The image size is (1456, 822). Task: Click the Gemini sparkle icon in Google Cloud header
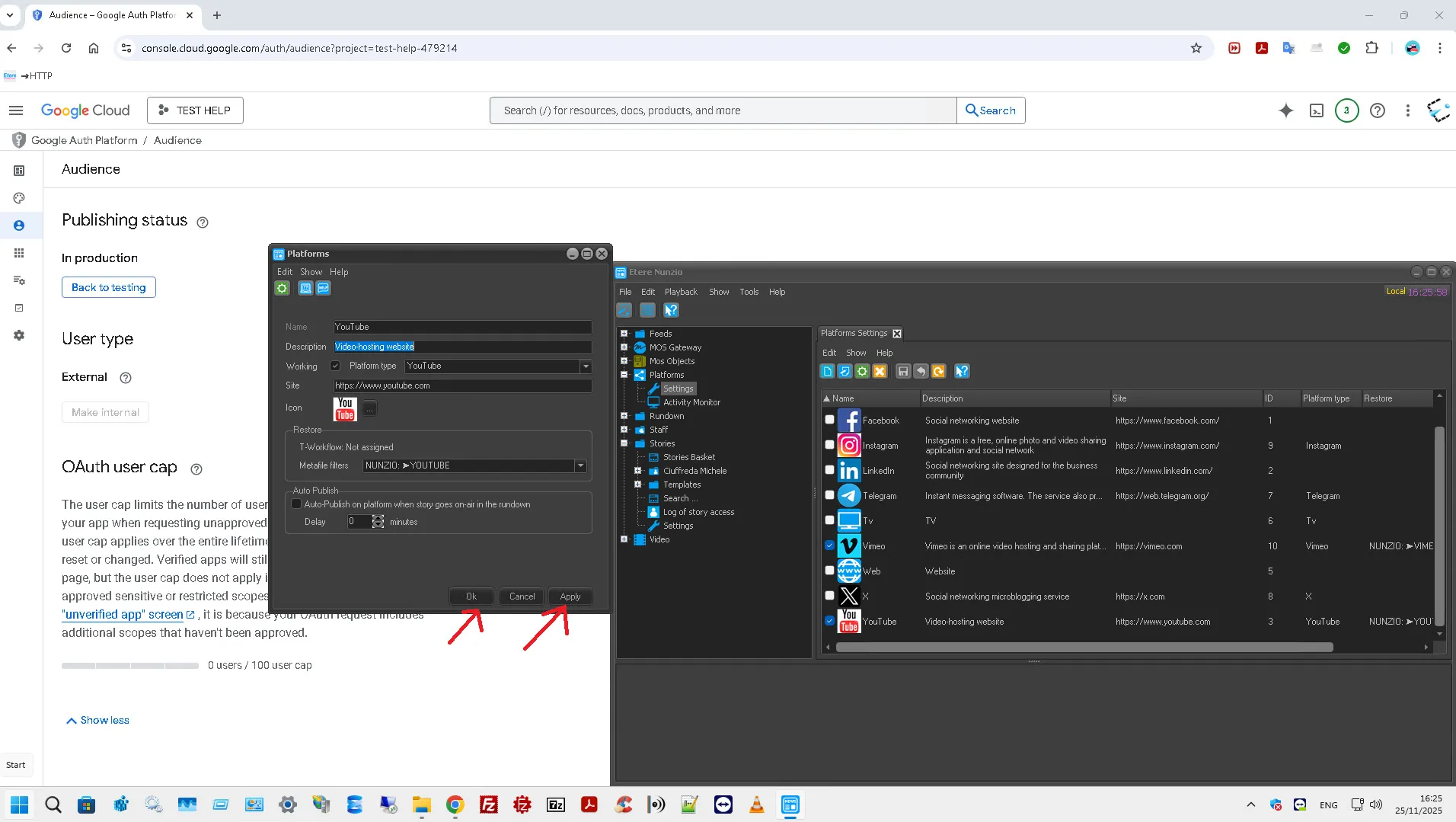[x=1285, y=110]
